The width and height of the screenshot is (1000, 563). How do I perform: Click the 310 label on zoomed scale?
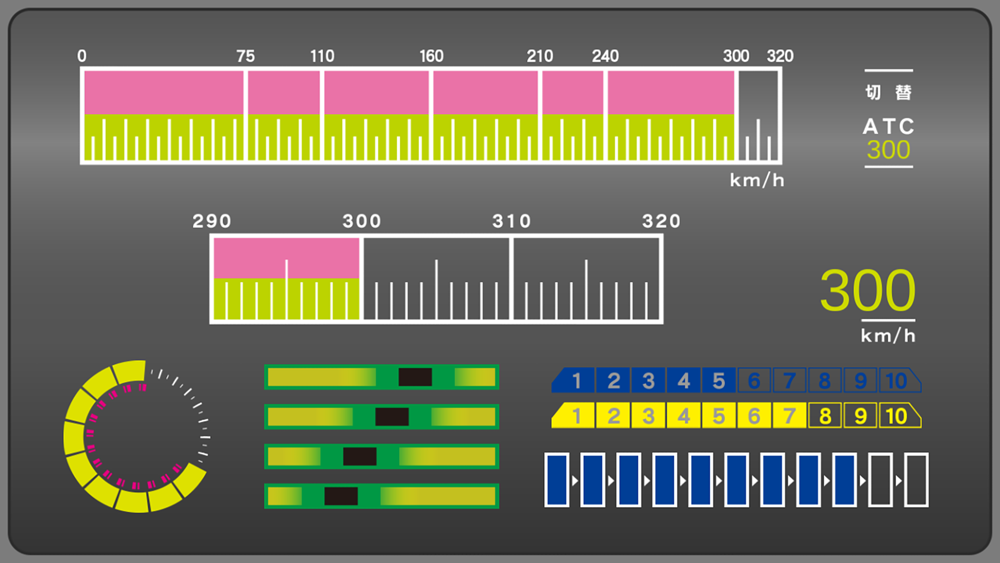tap(511, 221)
